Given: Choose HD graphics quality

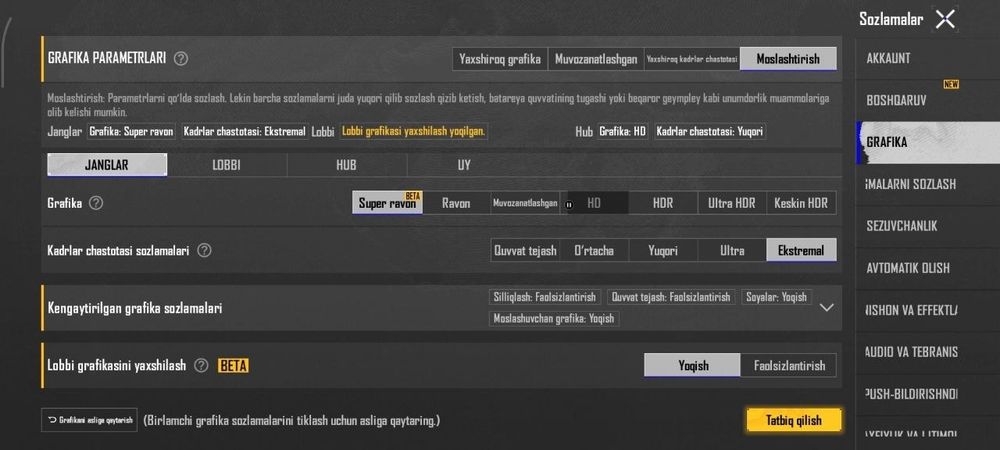Looking at the screenshot, I should click(x=594, y=203).
